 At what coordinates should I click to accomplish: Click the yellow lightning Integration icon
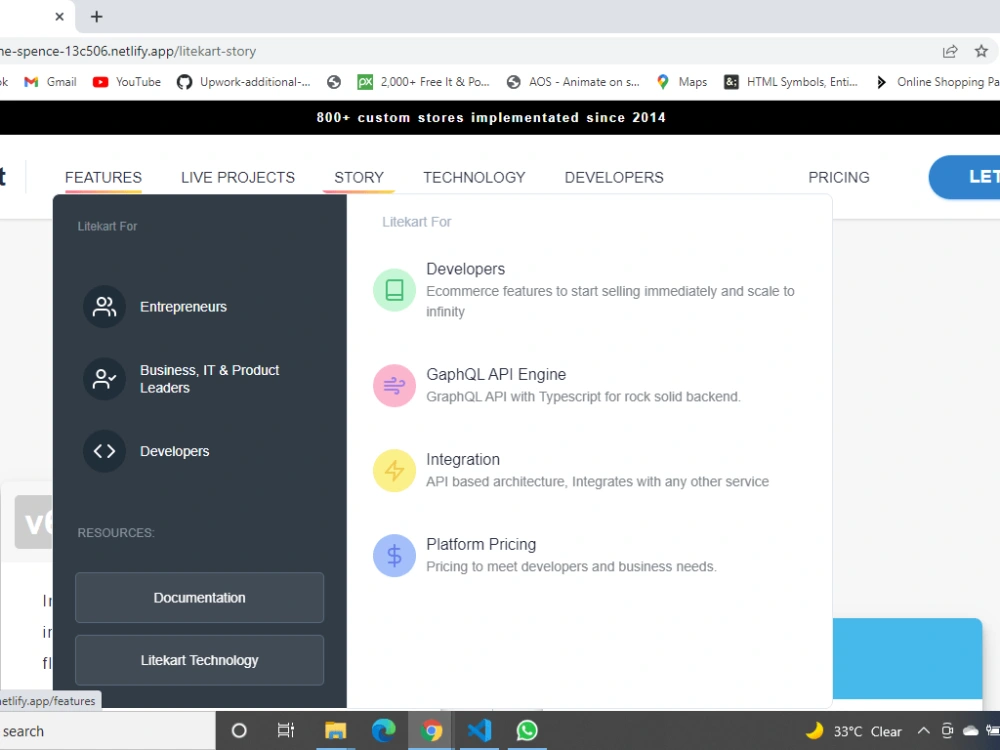(x=394, y=471)
